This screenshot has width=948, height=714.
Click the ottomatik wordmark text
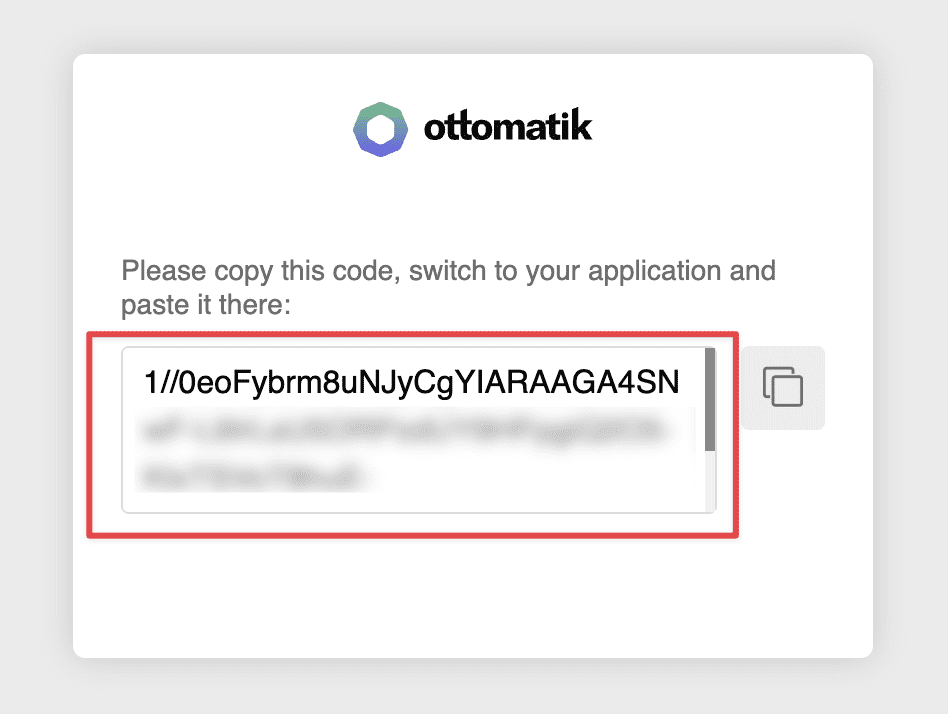[508, 128]
